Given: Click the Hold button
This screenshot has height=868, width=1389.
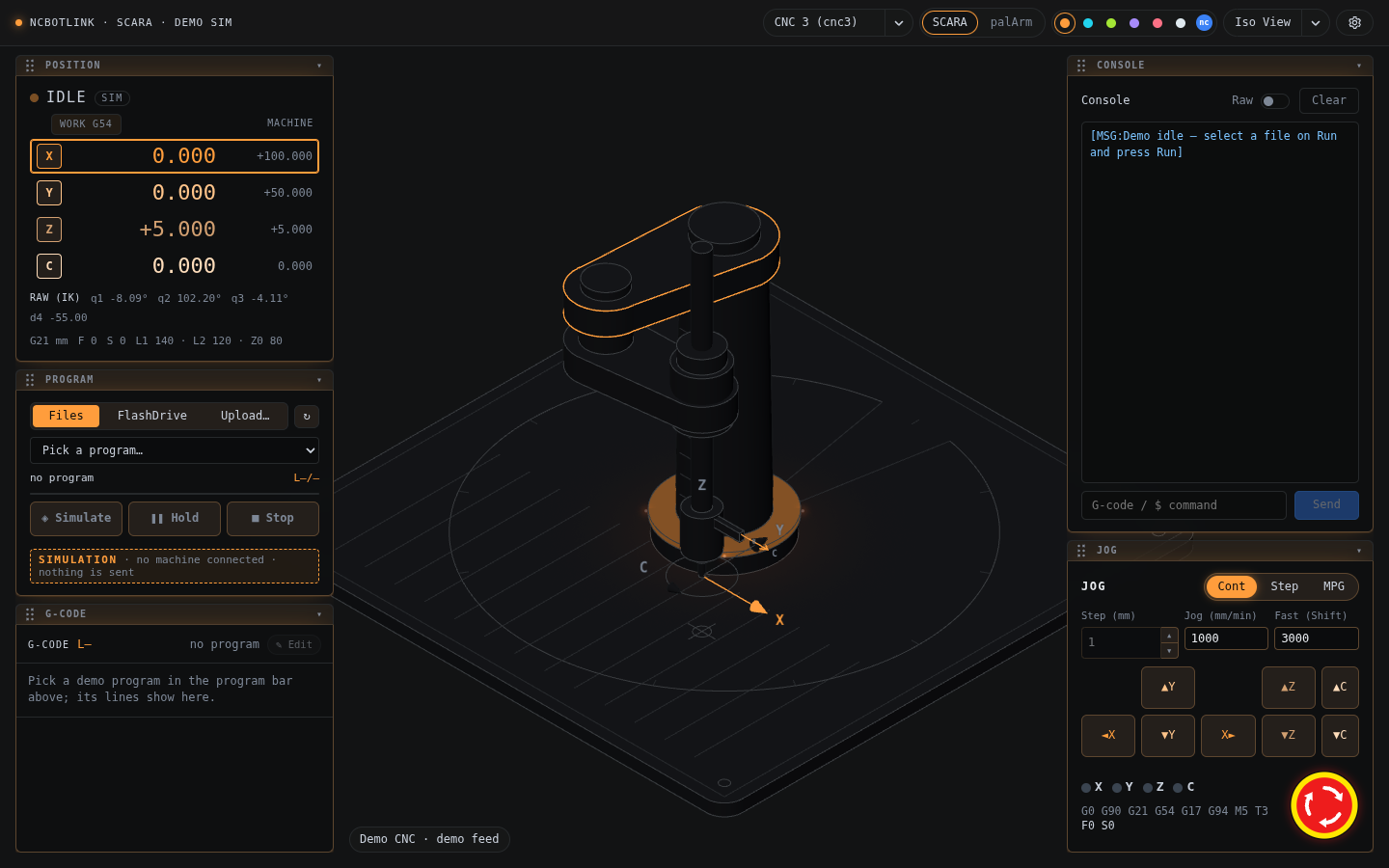Looking at the screenshot, I should click(175, 519).
